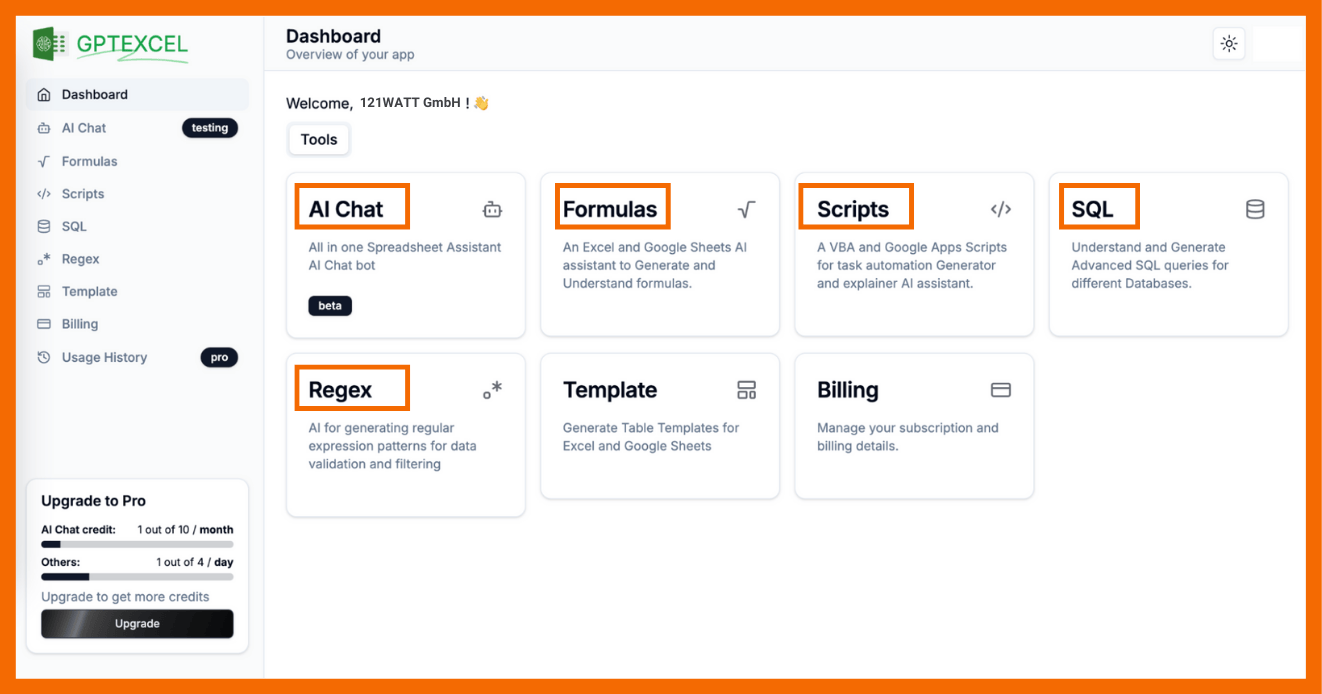Click the credit card icon on Billing card

pyautogui.click(x=1001, y=390)
